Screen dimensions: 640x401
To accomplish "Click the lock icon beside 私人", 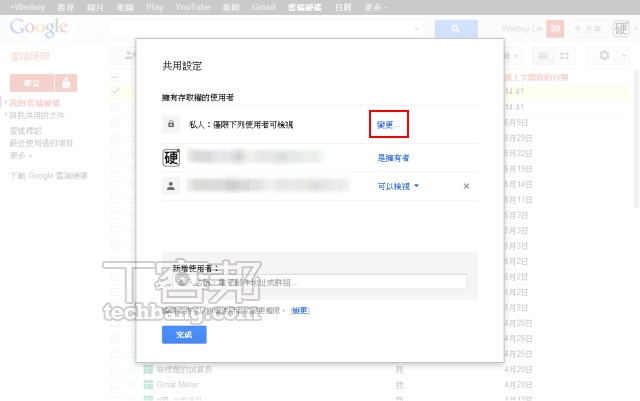I will click(171, 125).
